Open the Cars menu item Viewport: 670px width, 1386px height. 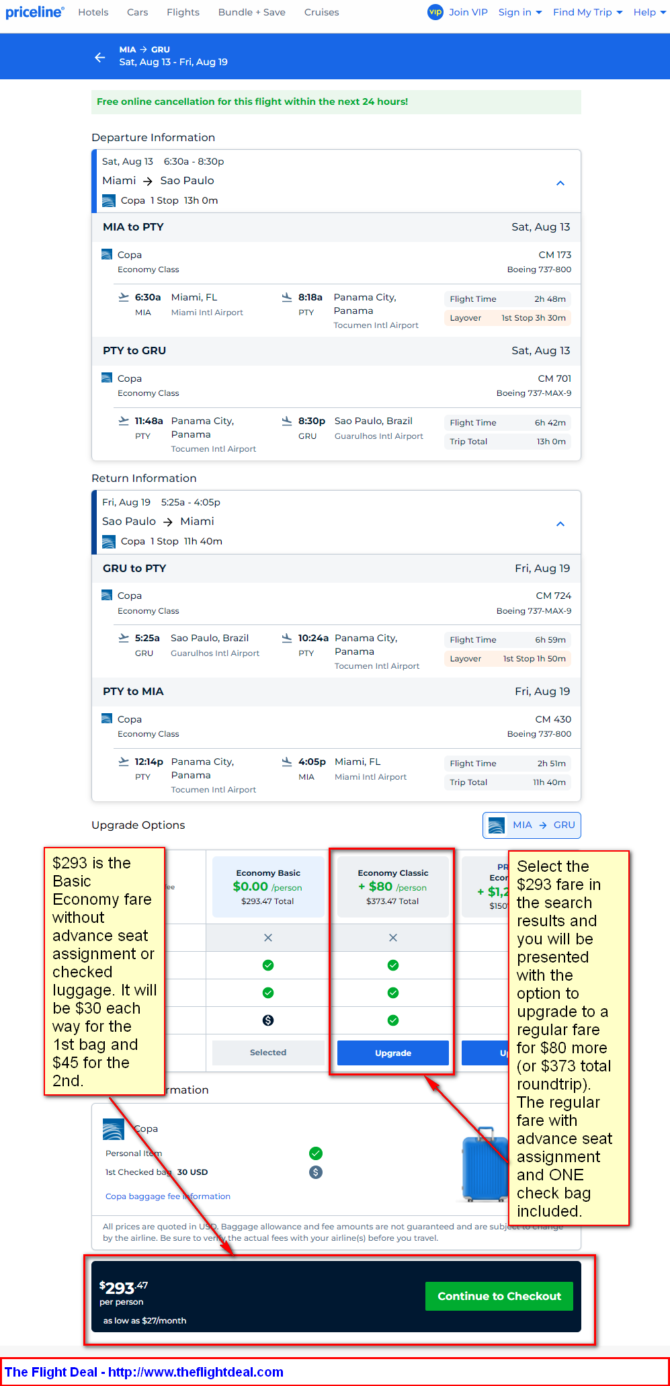pos(138,12)
